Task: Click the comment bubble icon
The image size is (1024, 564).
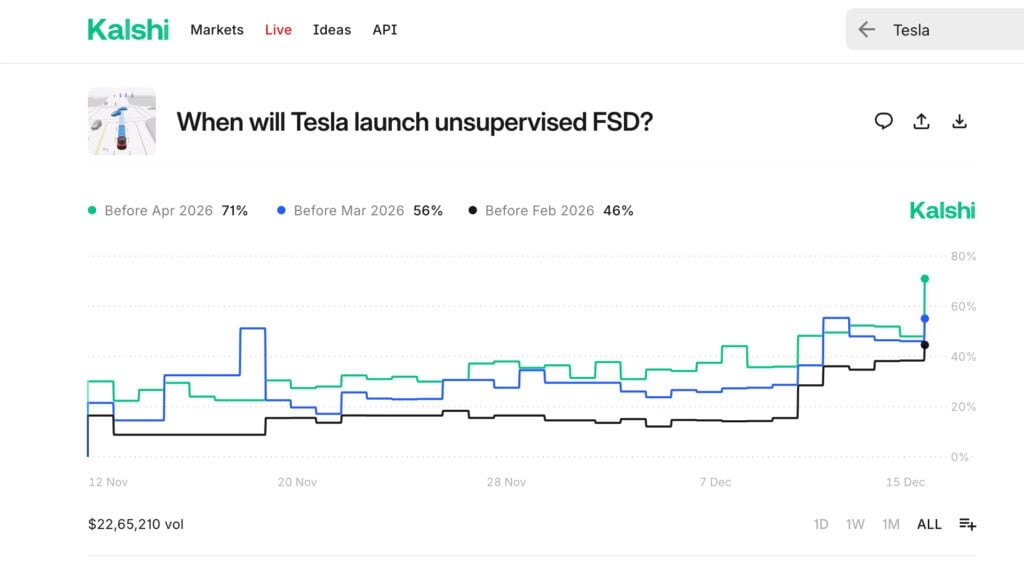Action: [883, 121]
